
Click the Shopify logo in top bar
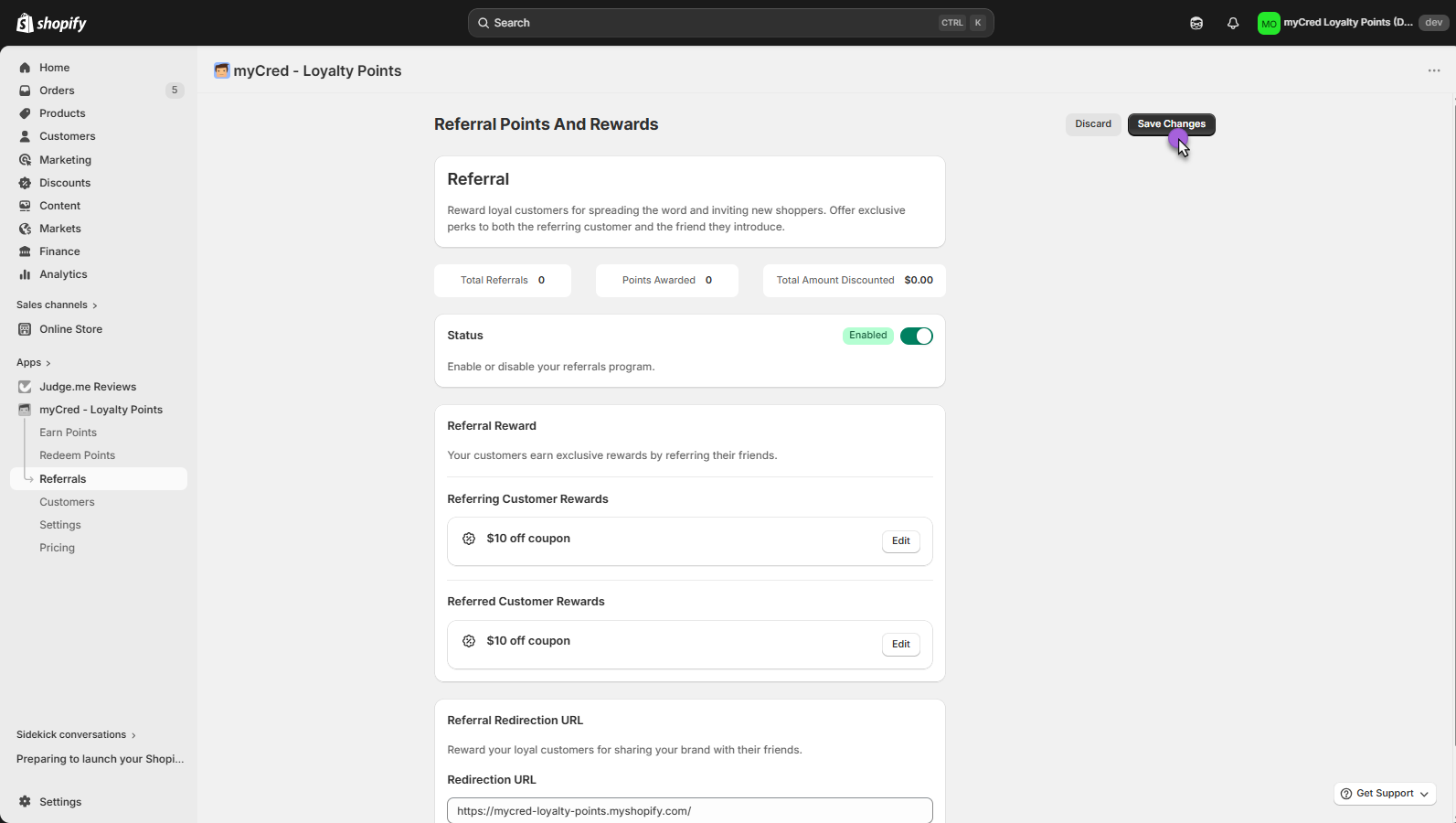tap(51, 23)
